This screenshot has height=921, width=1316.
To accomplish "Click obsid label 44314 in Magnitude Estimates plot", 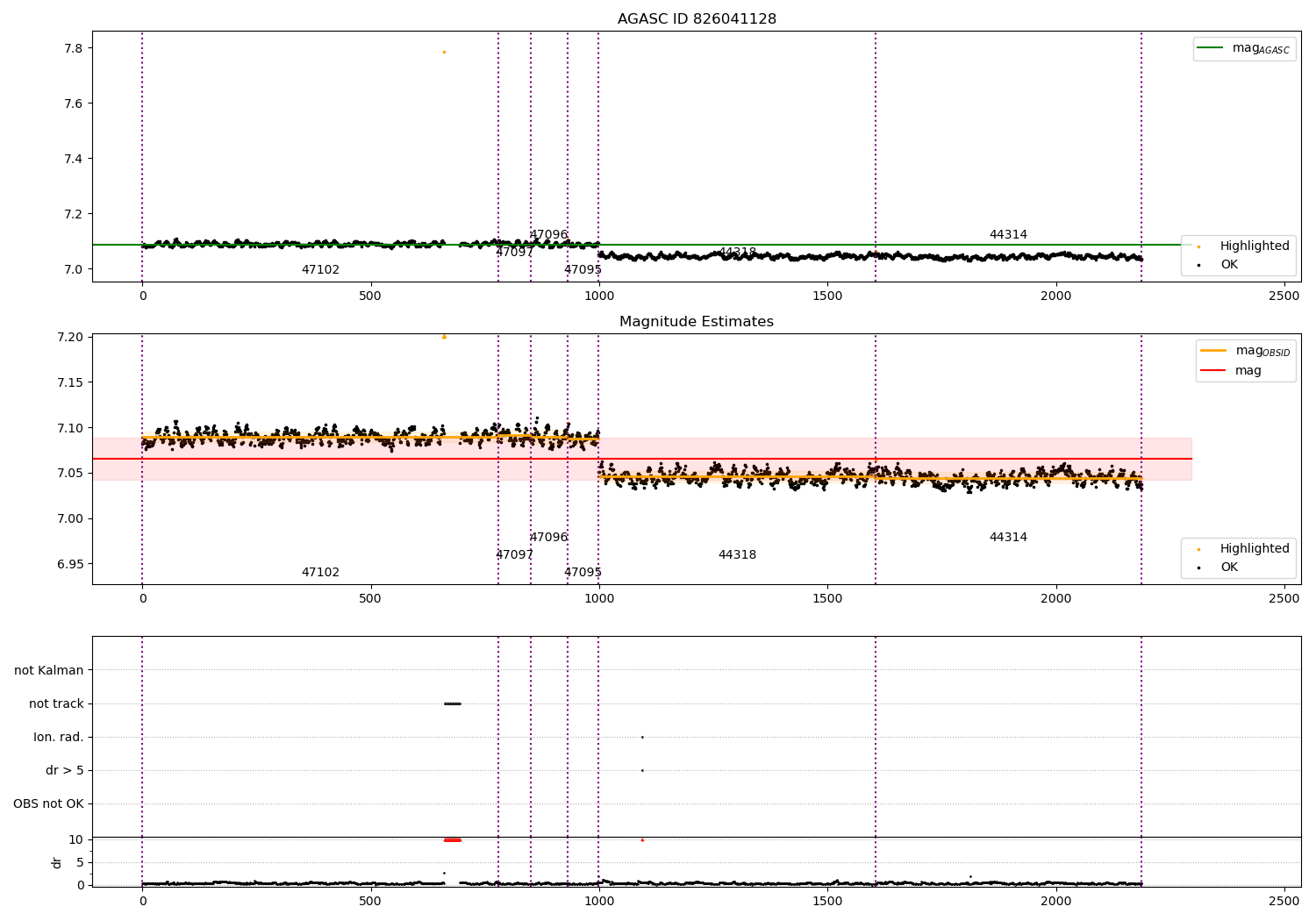I will [x=1008, y=537].
